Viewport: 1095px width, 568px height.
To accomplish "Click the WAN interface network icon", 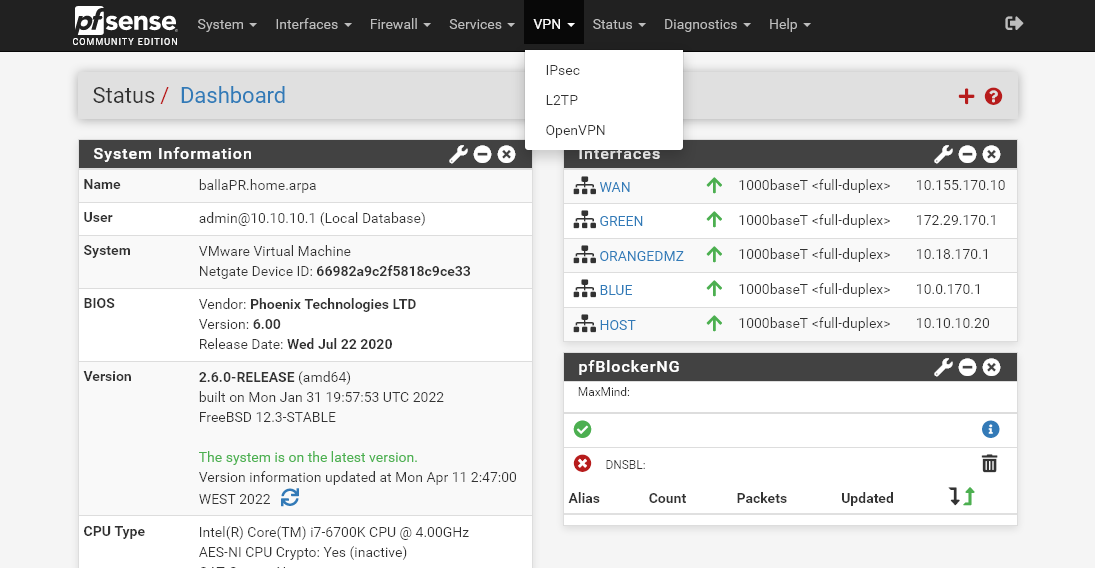I will (585, 186).
